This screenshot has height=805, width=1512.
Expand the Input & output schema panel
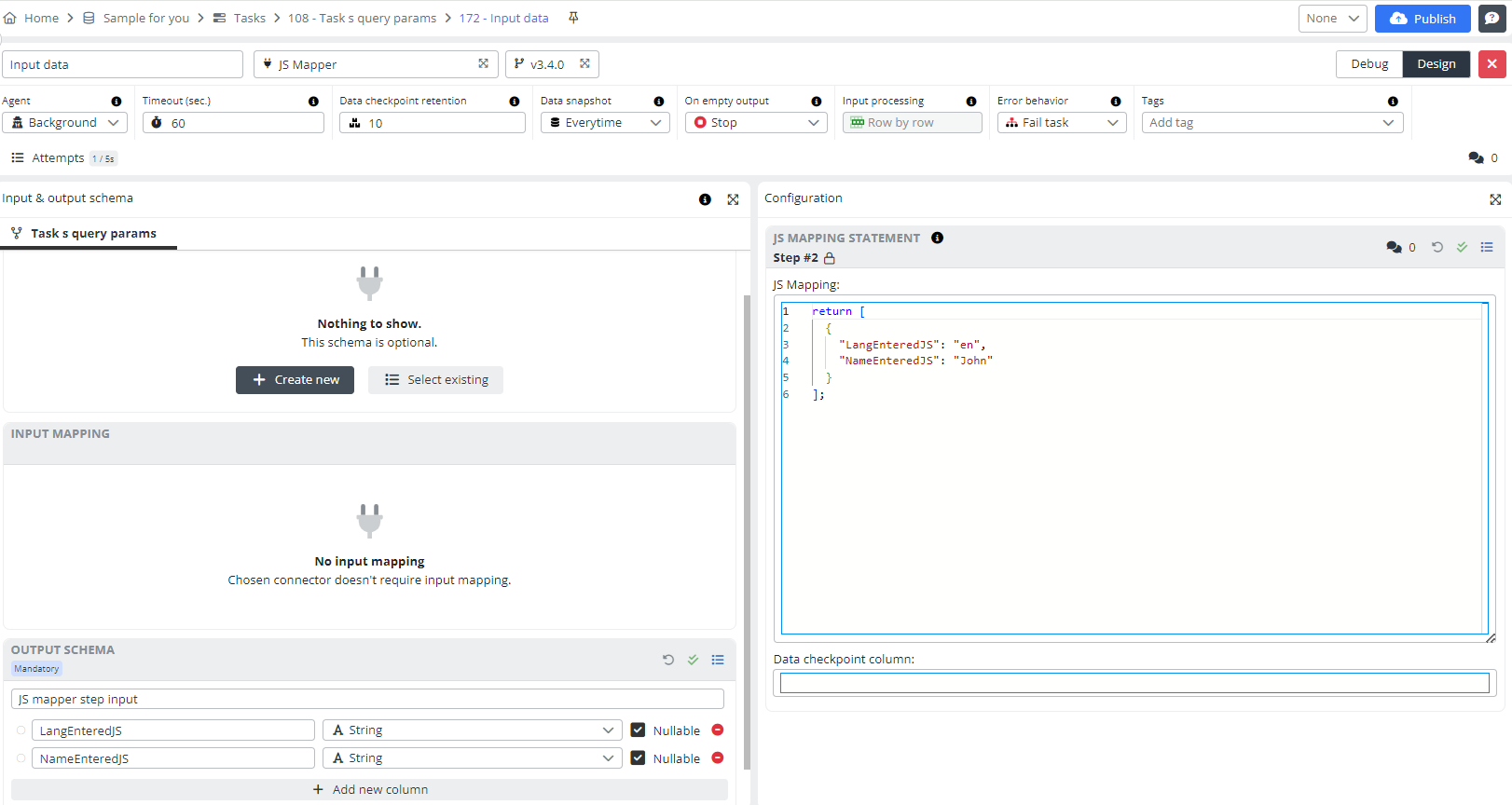coord(733,199)
